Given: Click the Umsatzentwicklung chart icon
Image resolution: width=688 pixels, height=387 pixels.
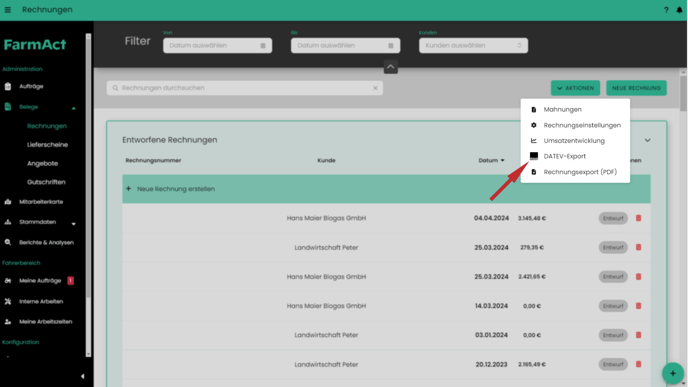Looking at the screenshot, I should pos(534,141).
